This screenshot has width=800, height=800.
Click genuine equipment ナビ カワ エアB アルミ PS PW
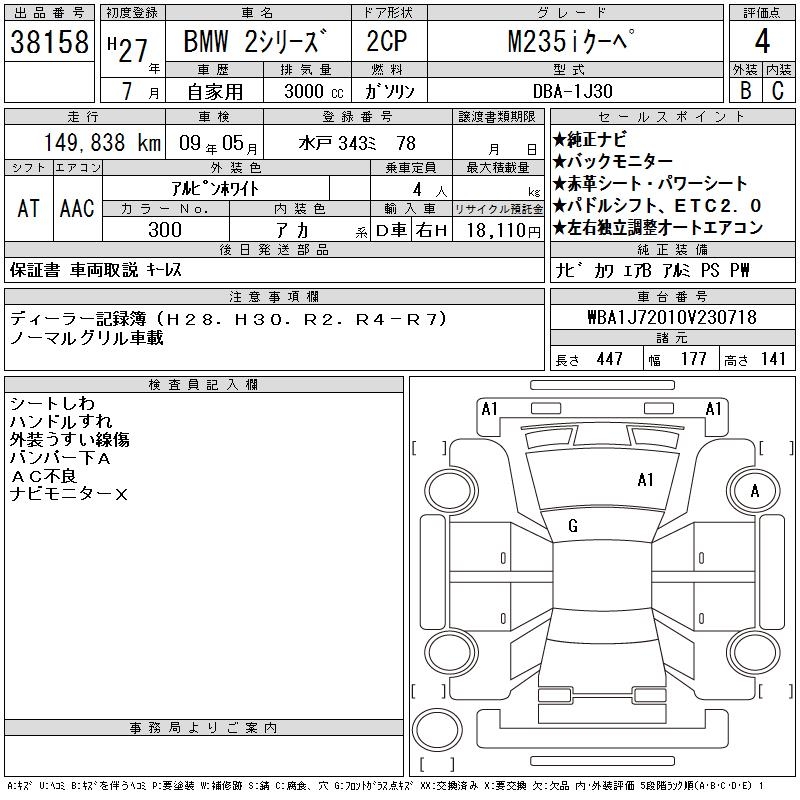tap(653, 270)
